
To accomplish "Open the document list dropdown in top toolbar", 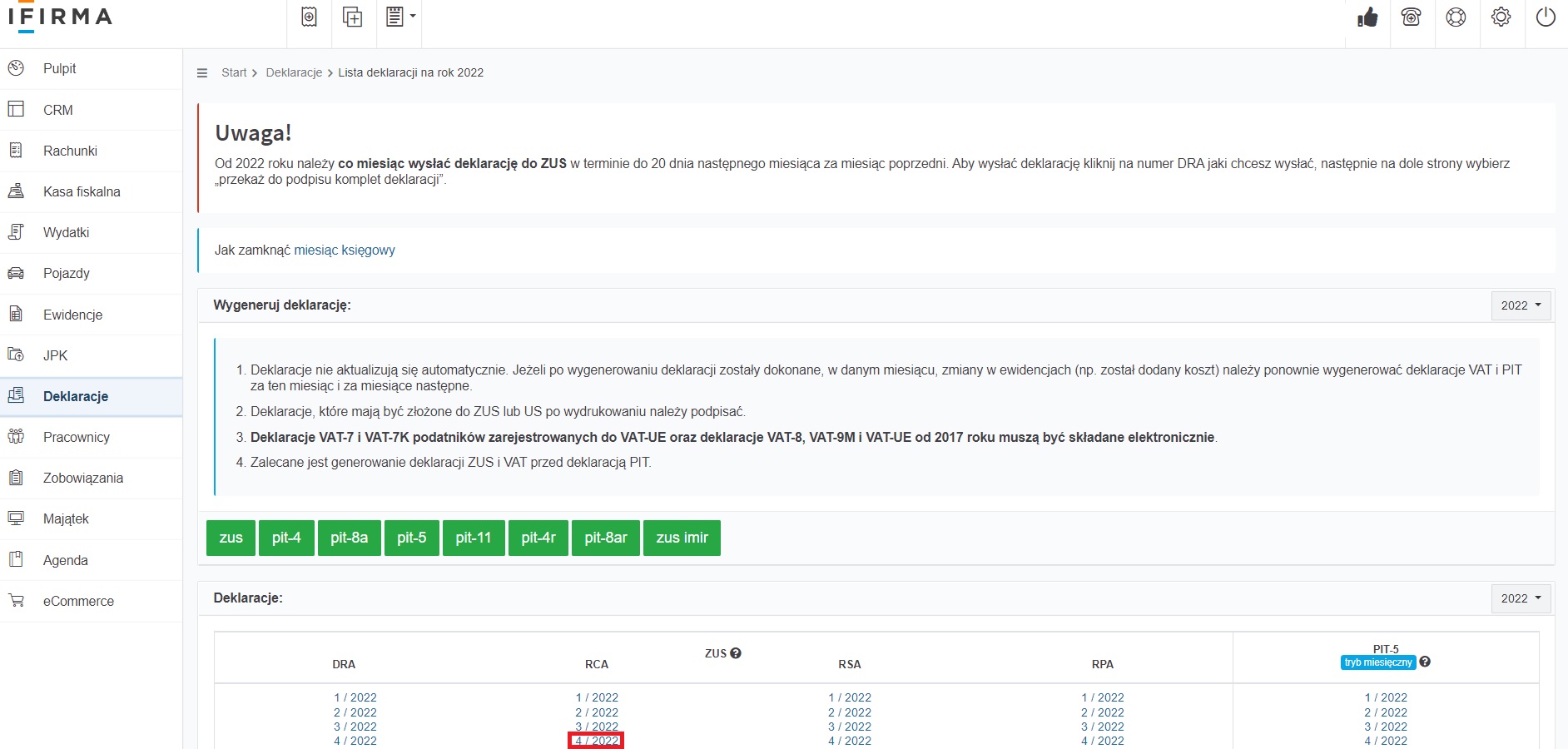I will [x=400, y=17].
